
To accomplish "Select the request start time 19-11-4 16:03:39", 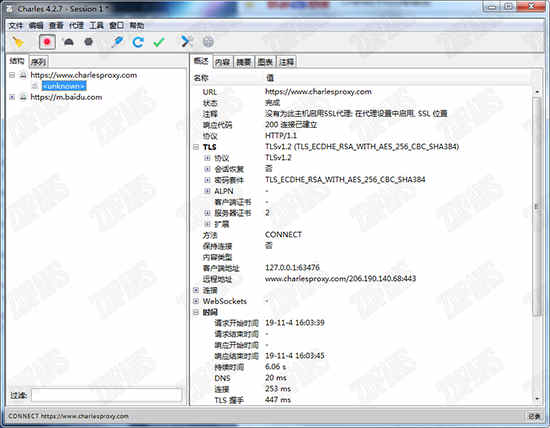I will (295, 323).
